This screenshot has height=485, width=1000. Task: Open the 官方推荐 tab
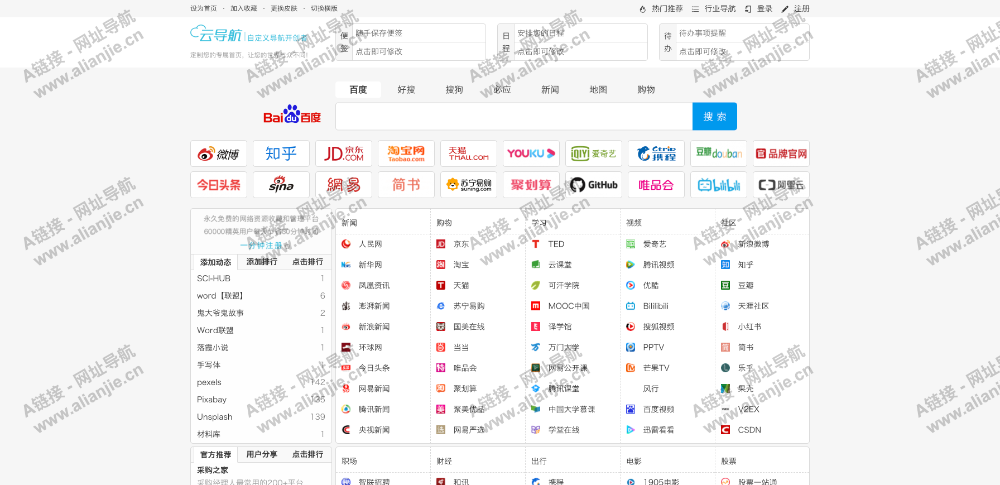click(215, 454)
